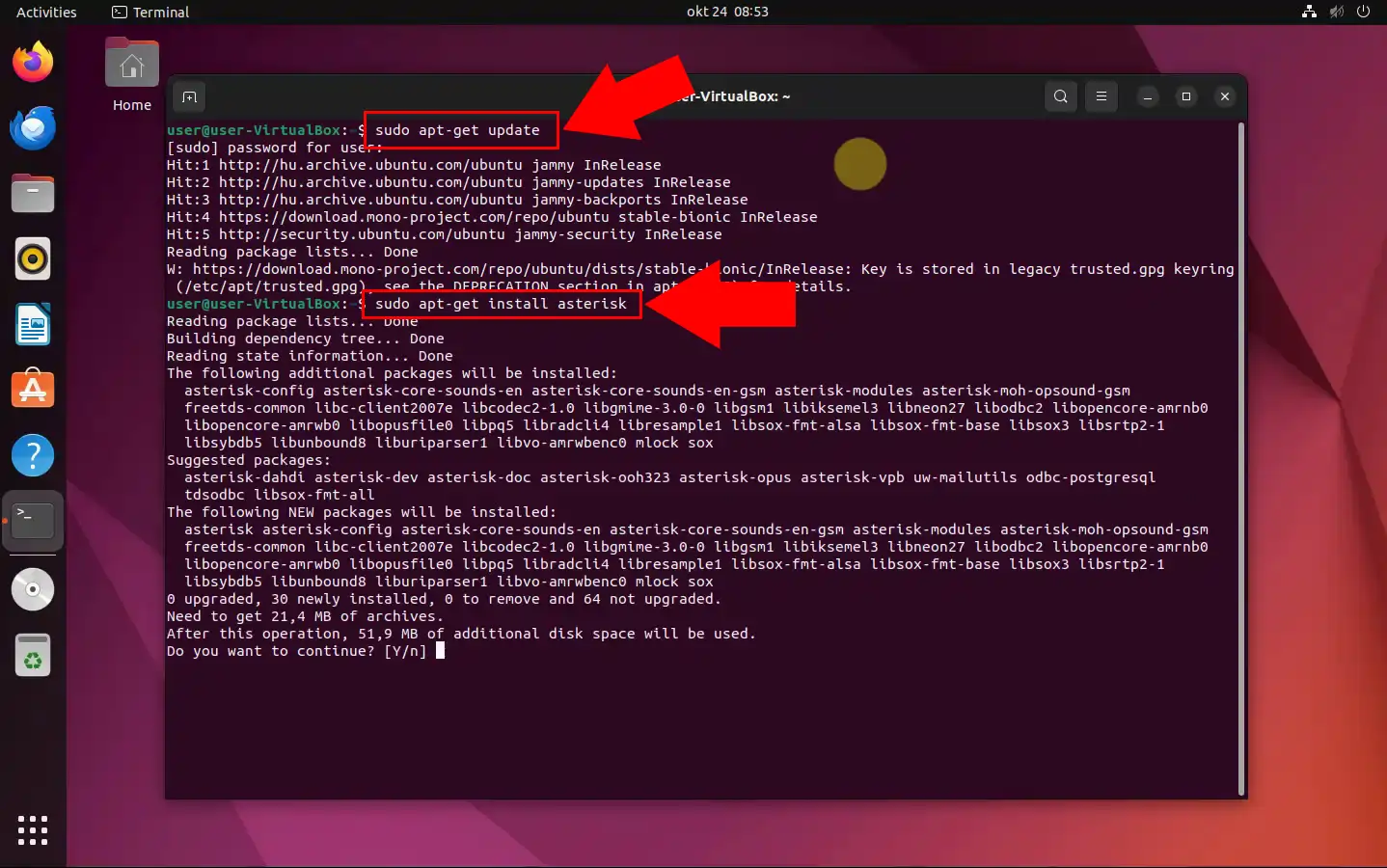This screenshot has width=1387, height=868.
Task: Open the Terminal app menu in top bar
Action: pos(150,13)
